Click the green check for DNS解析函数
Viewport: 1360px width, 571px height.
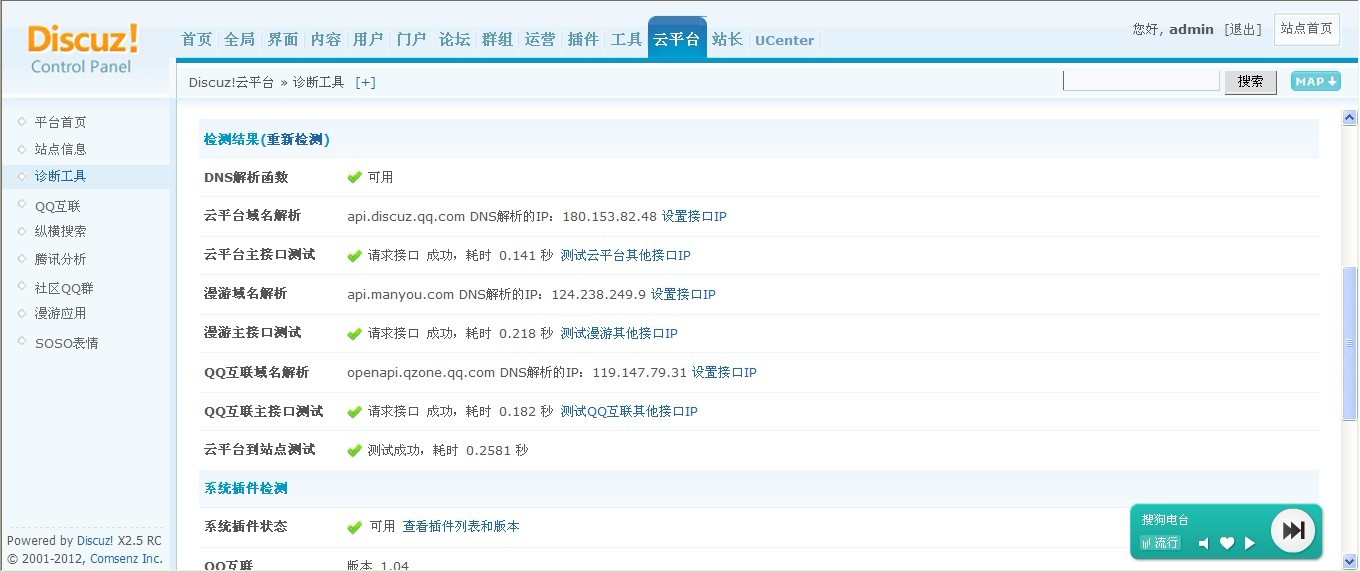[x=354, y=177]
